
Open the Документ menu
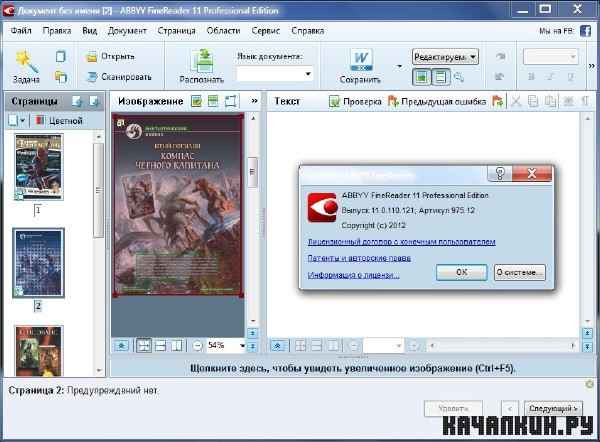tap(127, 31)
